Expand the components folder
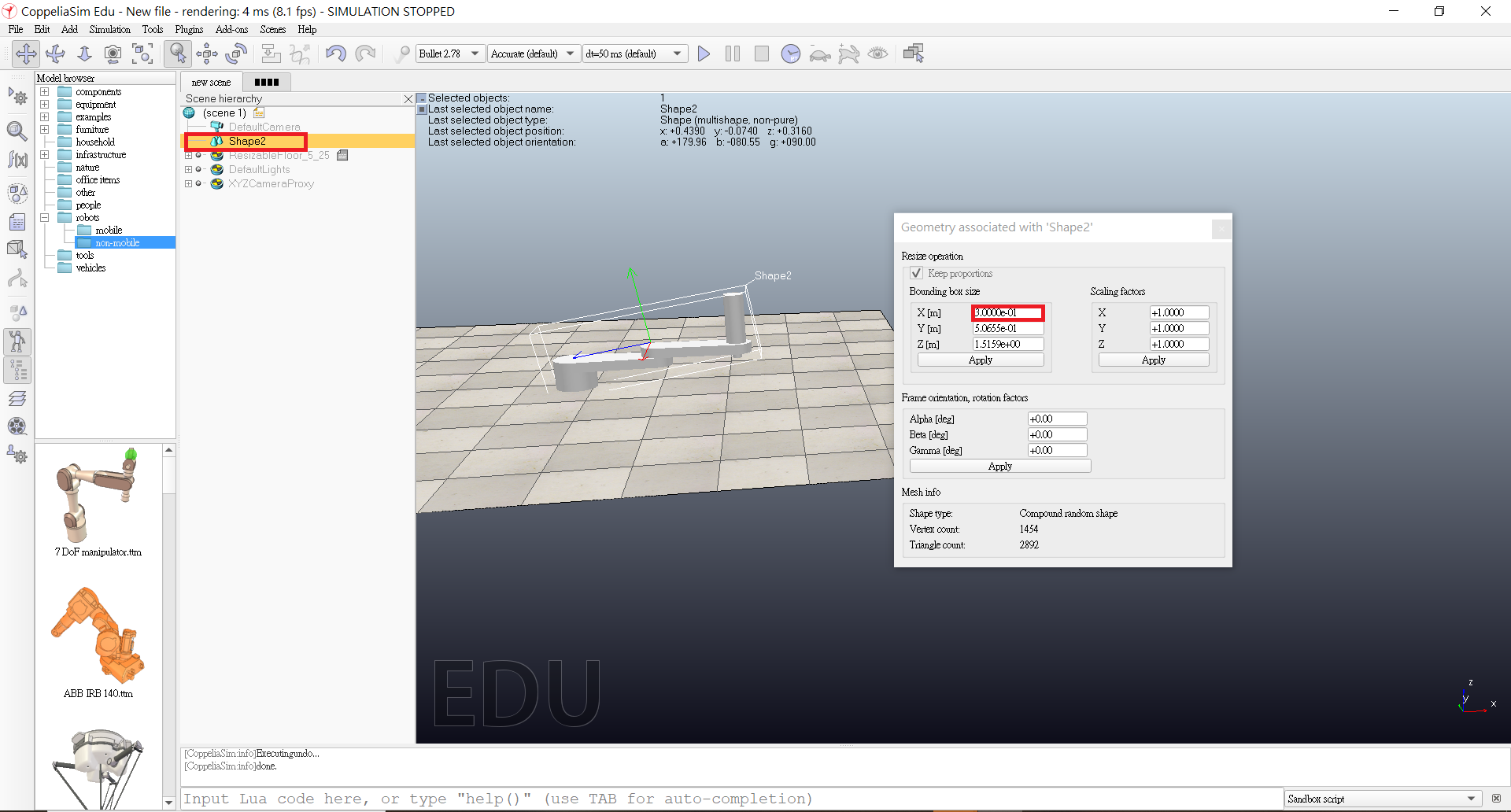 click(45, 92)
